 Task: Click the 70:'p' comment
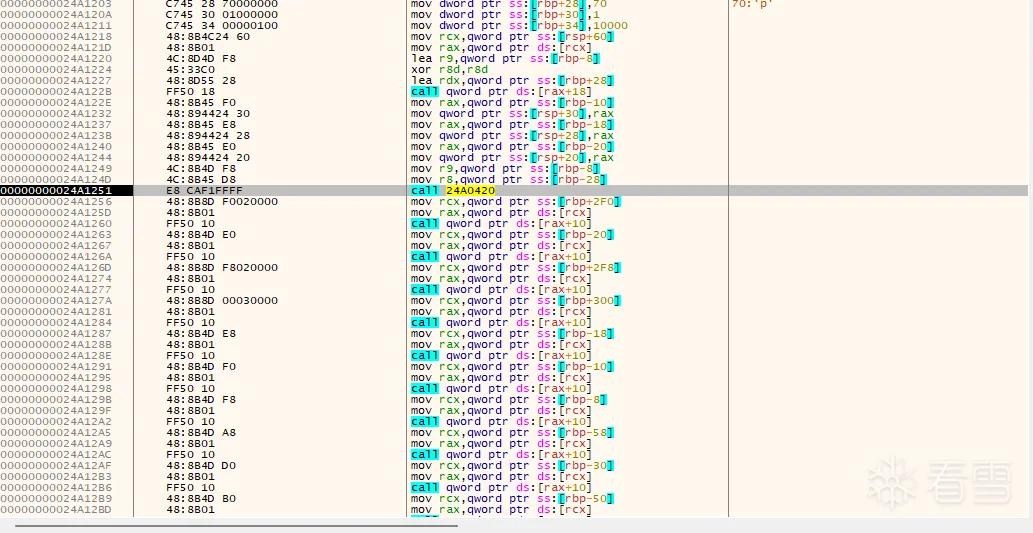tap(752, 4)
